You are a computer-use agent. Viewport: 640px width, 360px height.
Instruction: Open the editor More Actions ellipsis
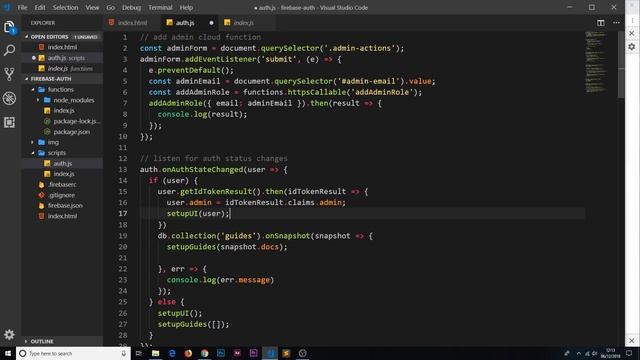click(616, 23)
